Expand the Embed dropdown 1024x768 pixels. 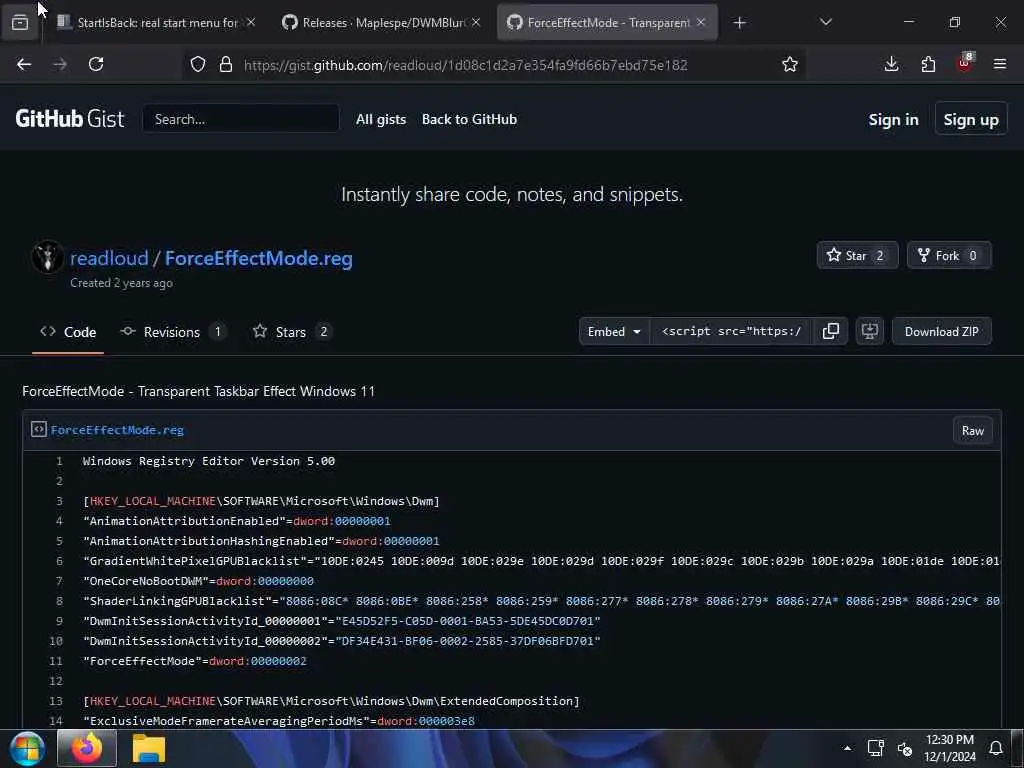click(614, 332)
